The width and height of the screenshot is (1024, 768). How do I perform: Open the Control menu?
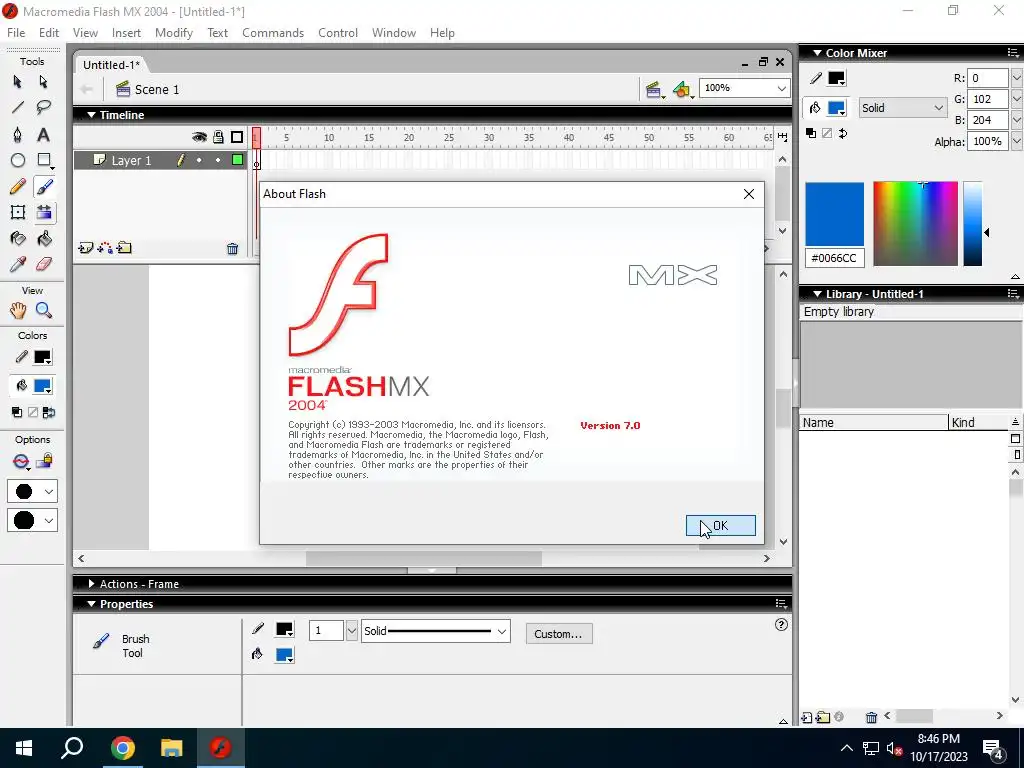(338, 33)
